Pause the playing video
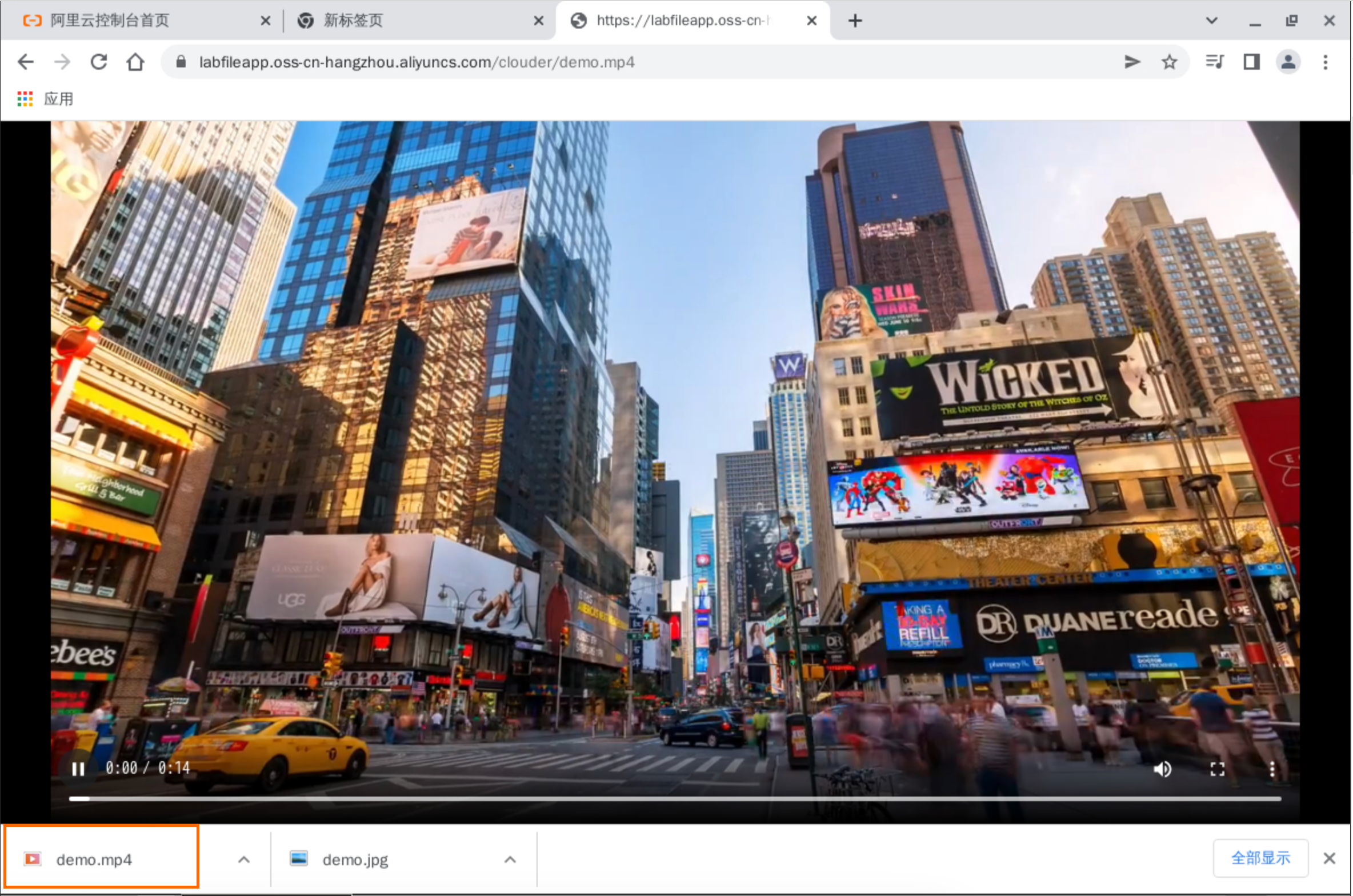 click(78, 769)
